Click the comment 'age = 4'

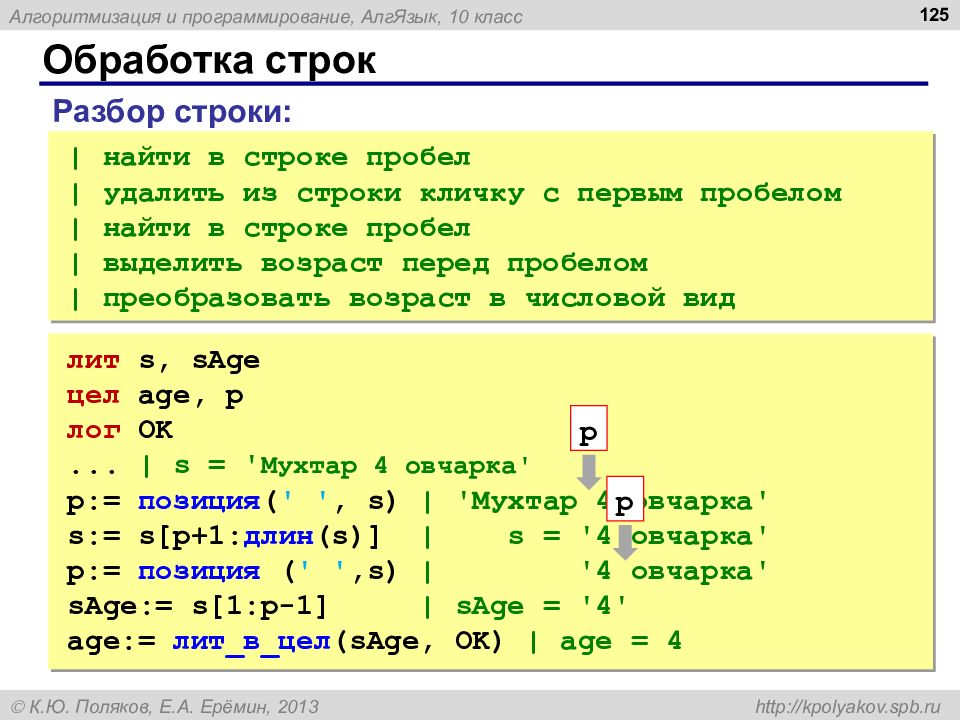pyautogui.click(x=620, y=642)
